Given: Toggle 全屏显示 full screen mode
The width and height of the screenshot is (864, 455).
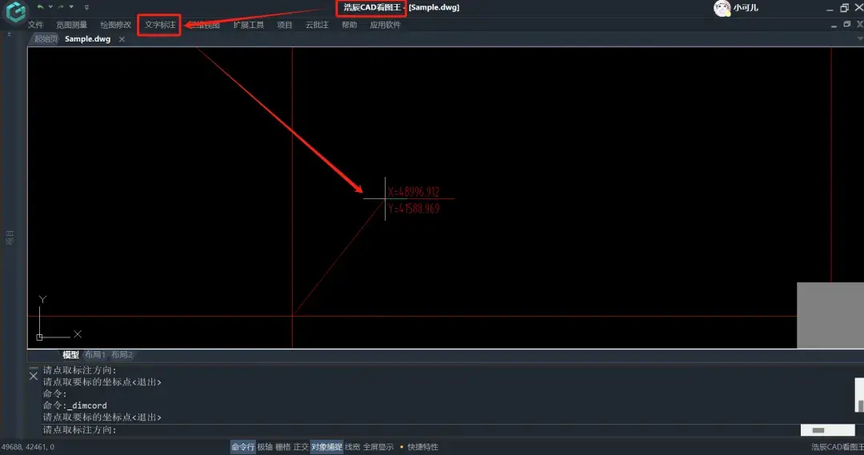Looking at the screenshot, I should click(x=378, y=447).
